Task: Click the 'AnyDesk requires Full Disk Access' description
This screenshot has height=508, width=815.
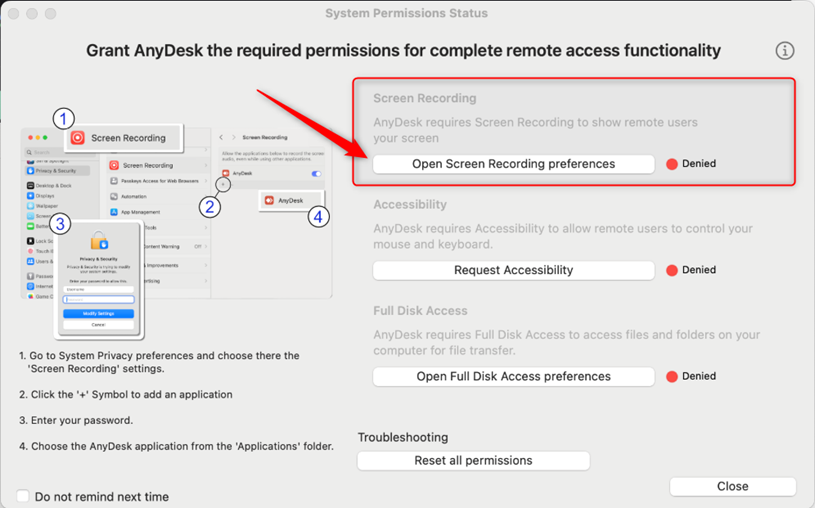Action: tap(567, 343)
